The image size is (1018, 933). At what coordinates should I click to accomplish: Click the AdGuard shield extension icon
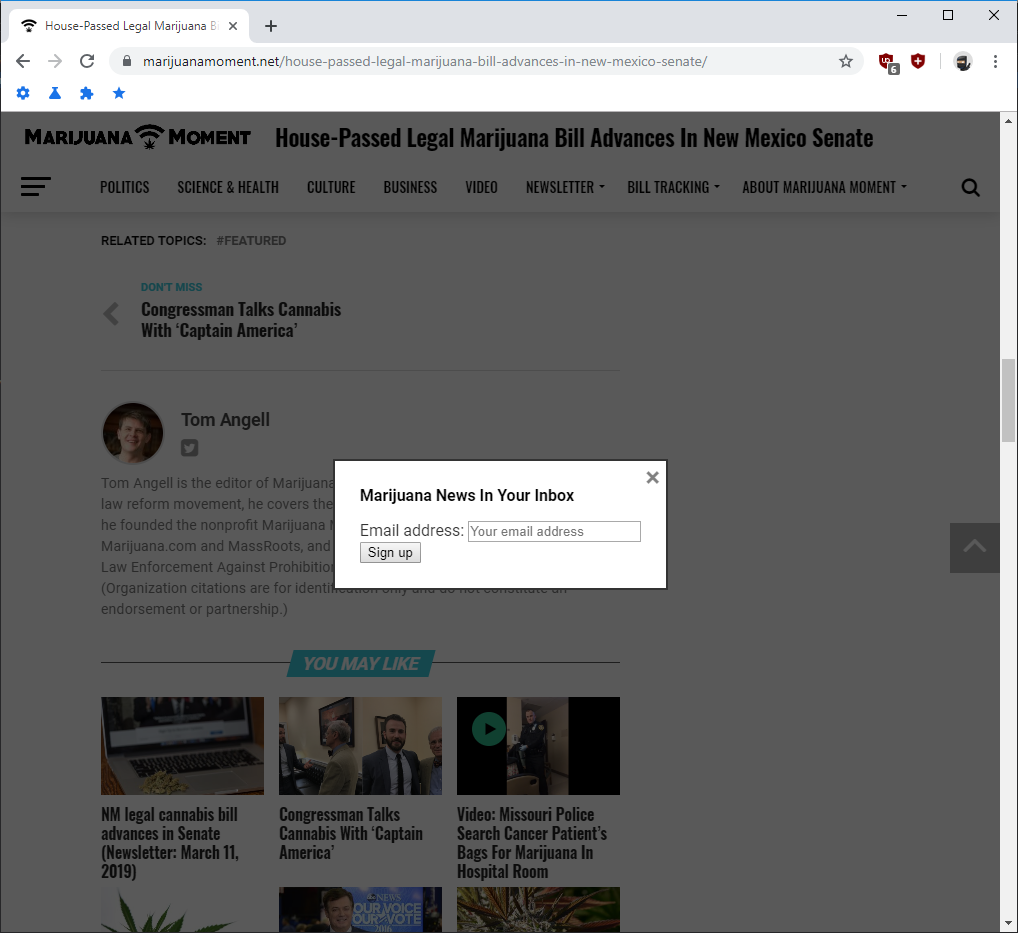click(x=918, y=61)
